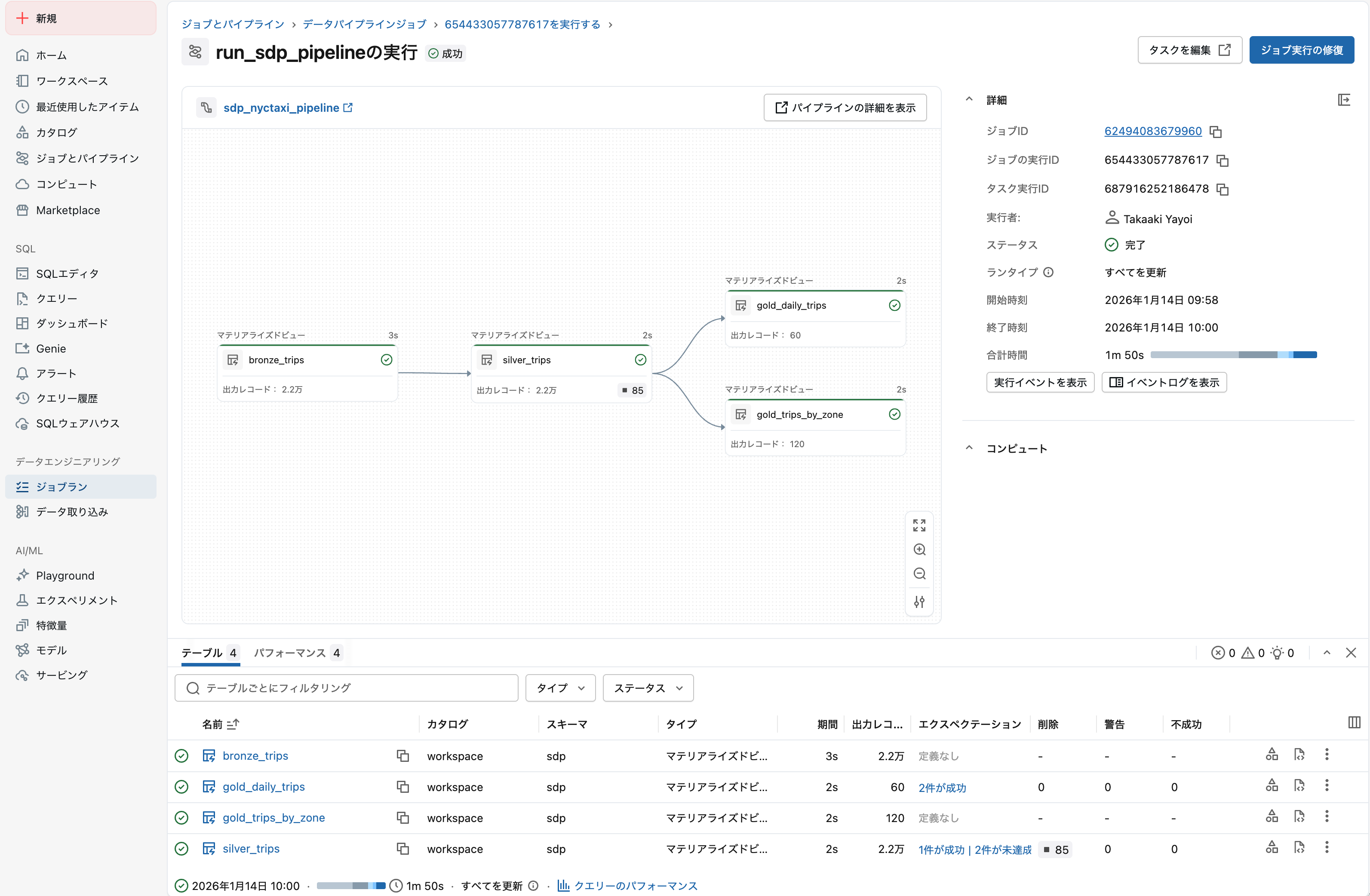Open the ステータス filter dropdown
This screenshot has width=1370, height=896.
[648, 687]
